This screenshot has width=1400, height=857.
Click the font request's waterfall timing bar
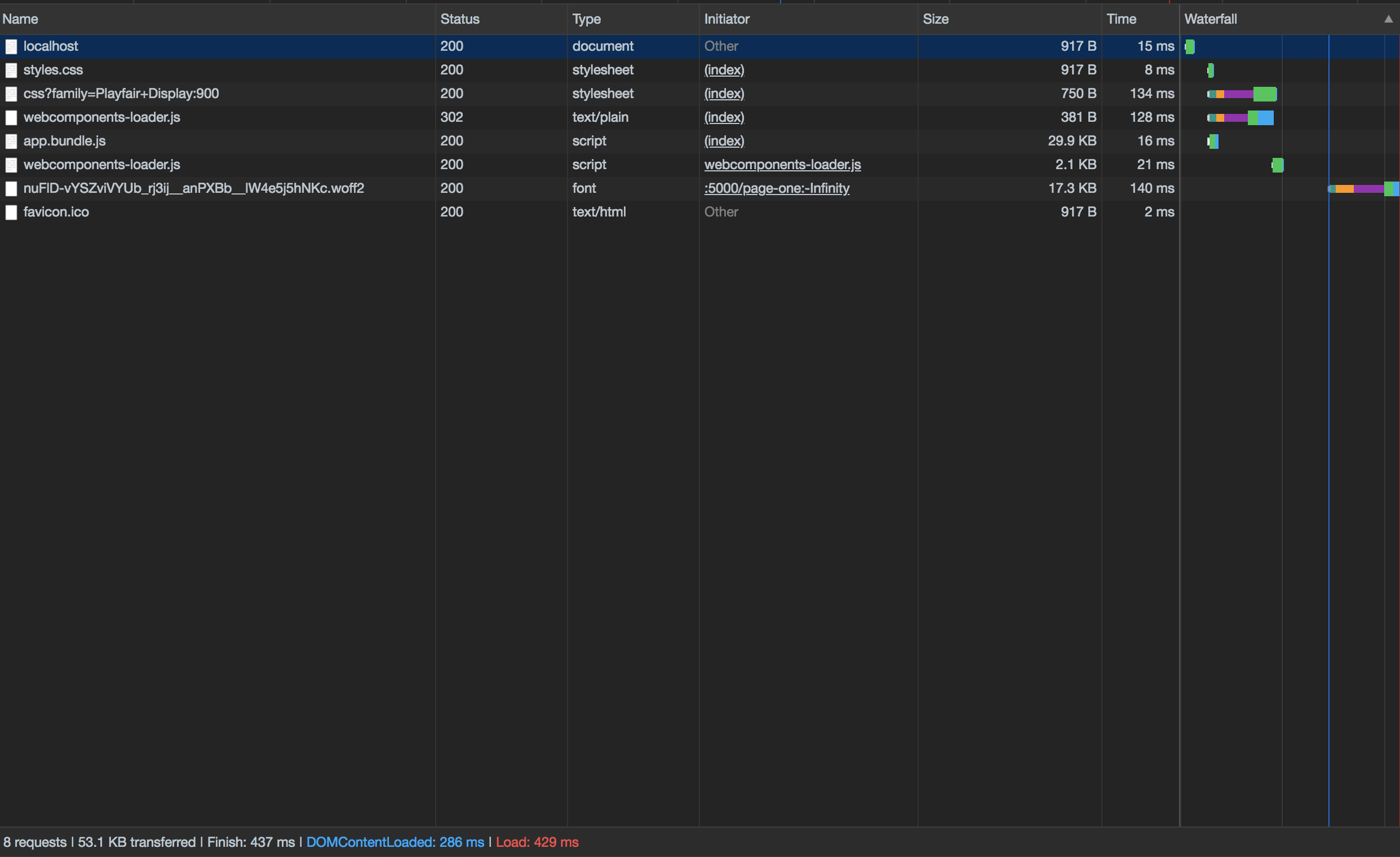(1362, 189)
